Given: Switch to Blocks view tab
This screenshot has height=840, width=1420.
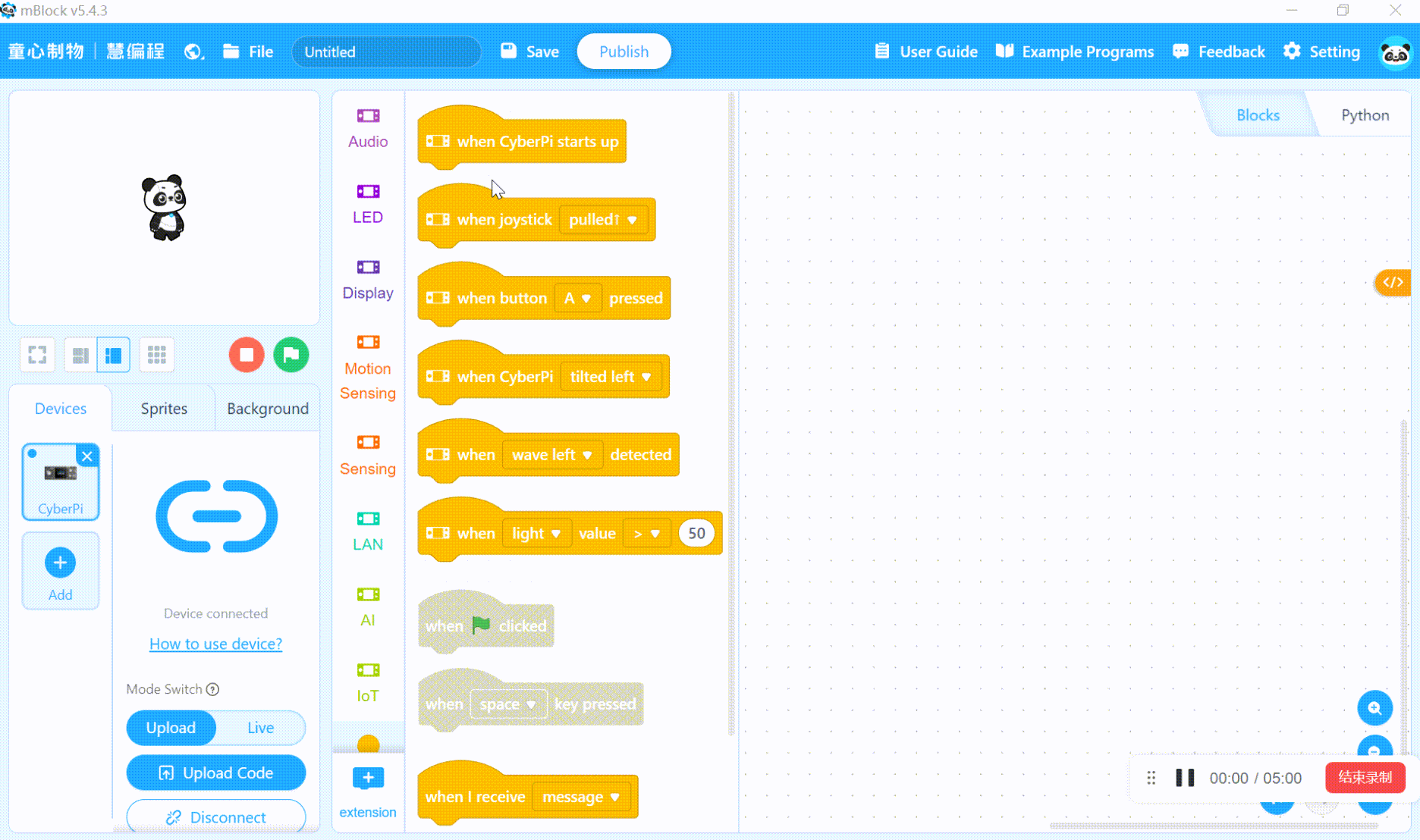Looking at the screenshot, I should [1258, 115].
